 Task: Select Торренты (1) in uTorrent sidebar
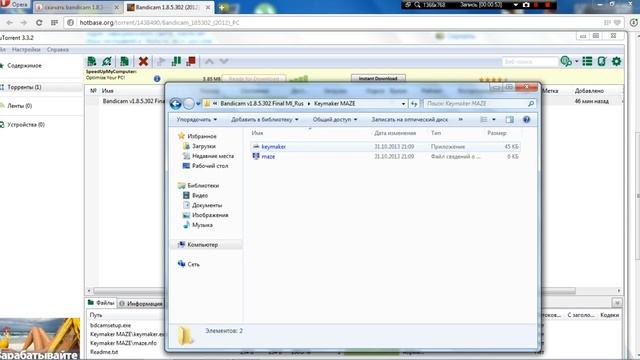point(24,87)
